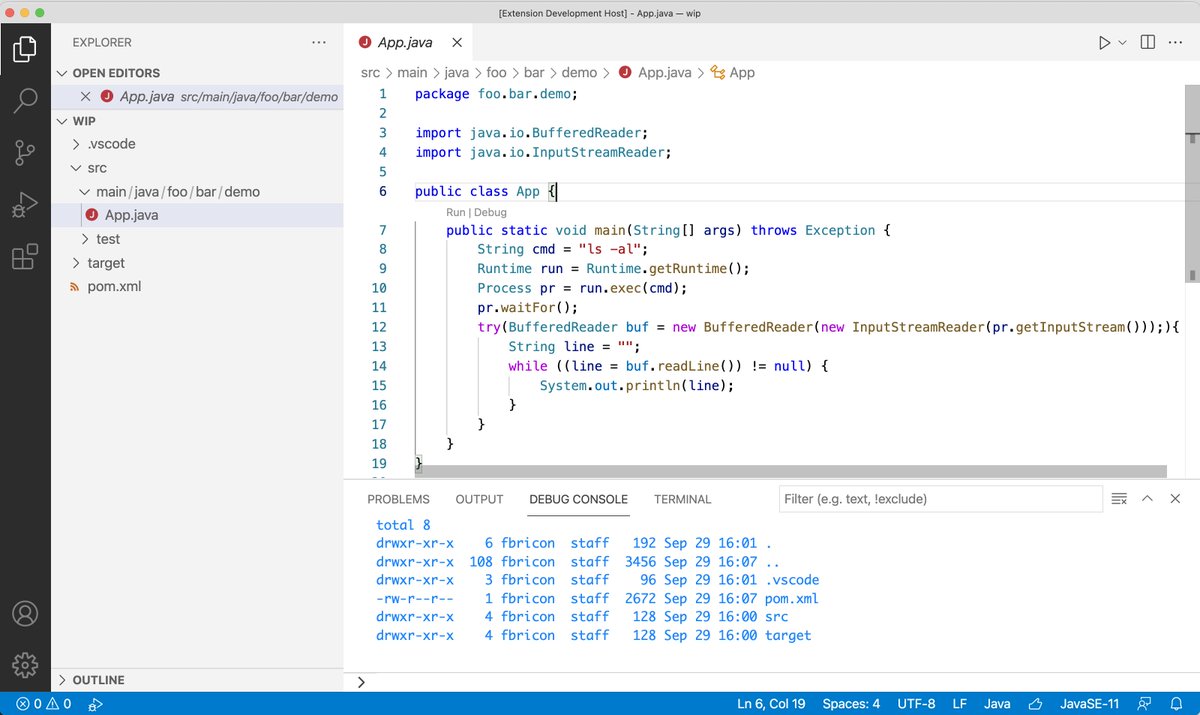Image resolution: width=1200 pixels, height=715 pixels.
Task: Change language mode from Java
Action: coord(997,704)
